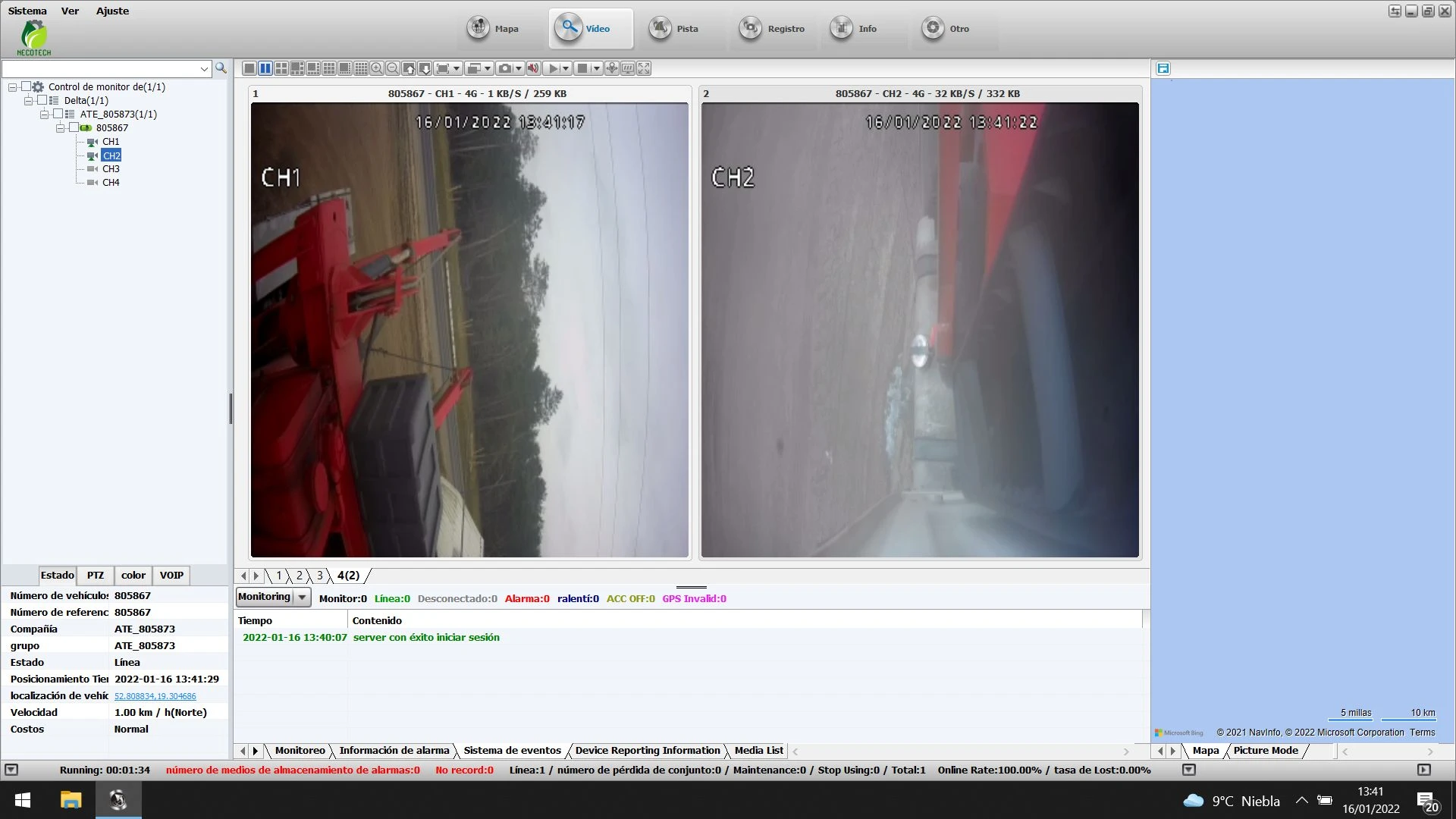Click the search magnifier in the device panel
The width and height of the screenshot is (1456, 819).
[x=221, y=68]
